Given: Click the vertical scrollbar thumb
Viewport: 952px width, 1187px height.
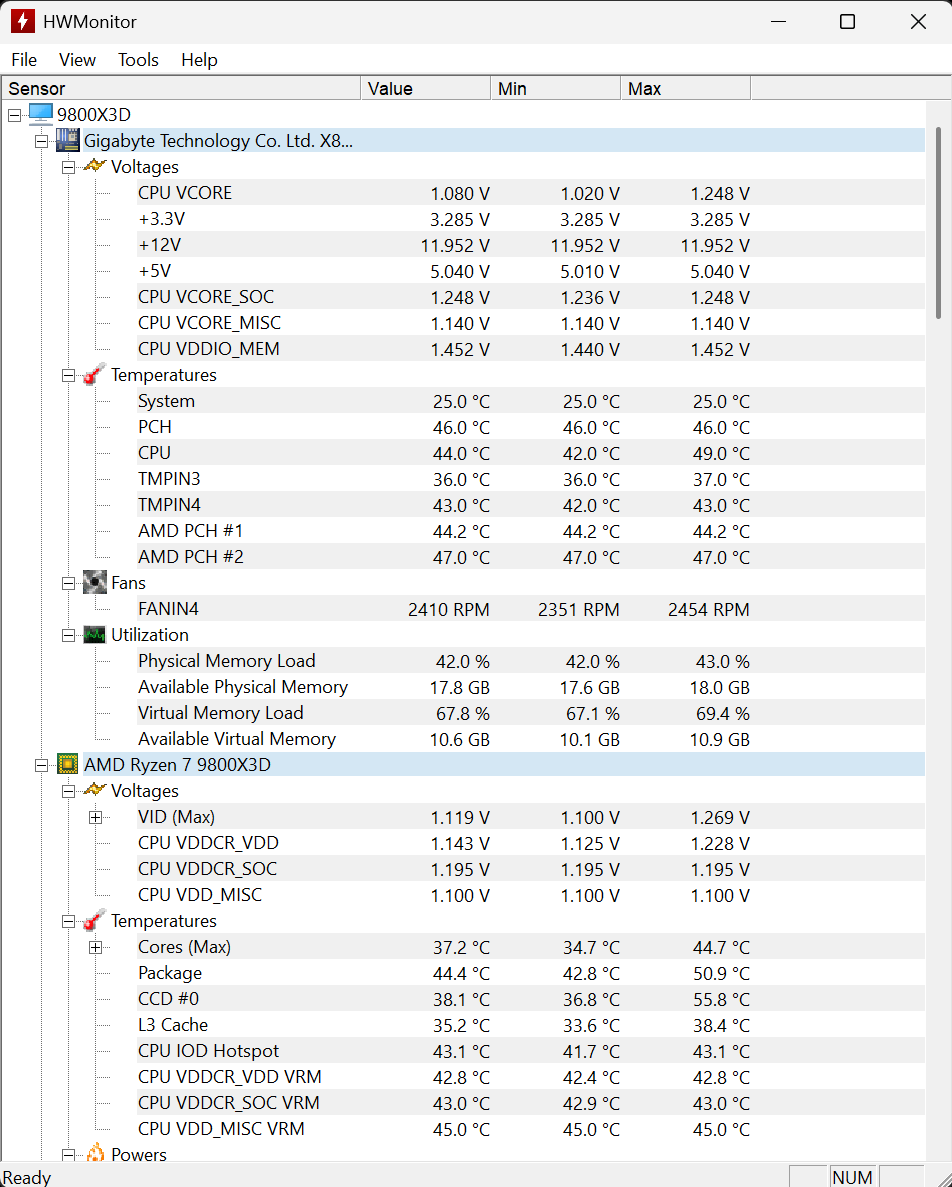Looking at the screenshot, I should point(938,222).
